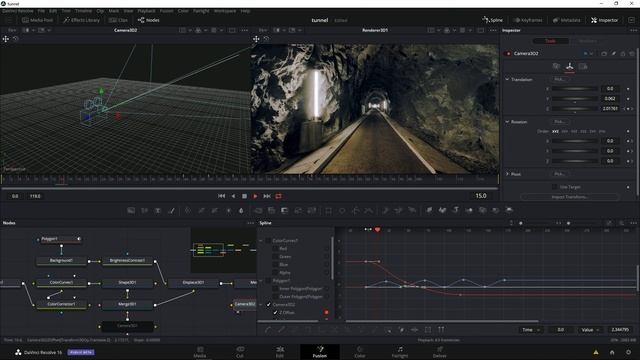Toggle the Media Pool panel
Screen dimensions: 640x360
[38, 20]
